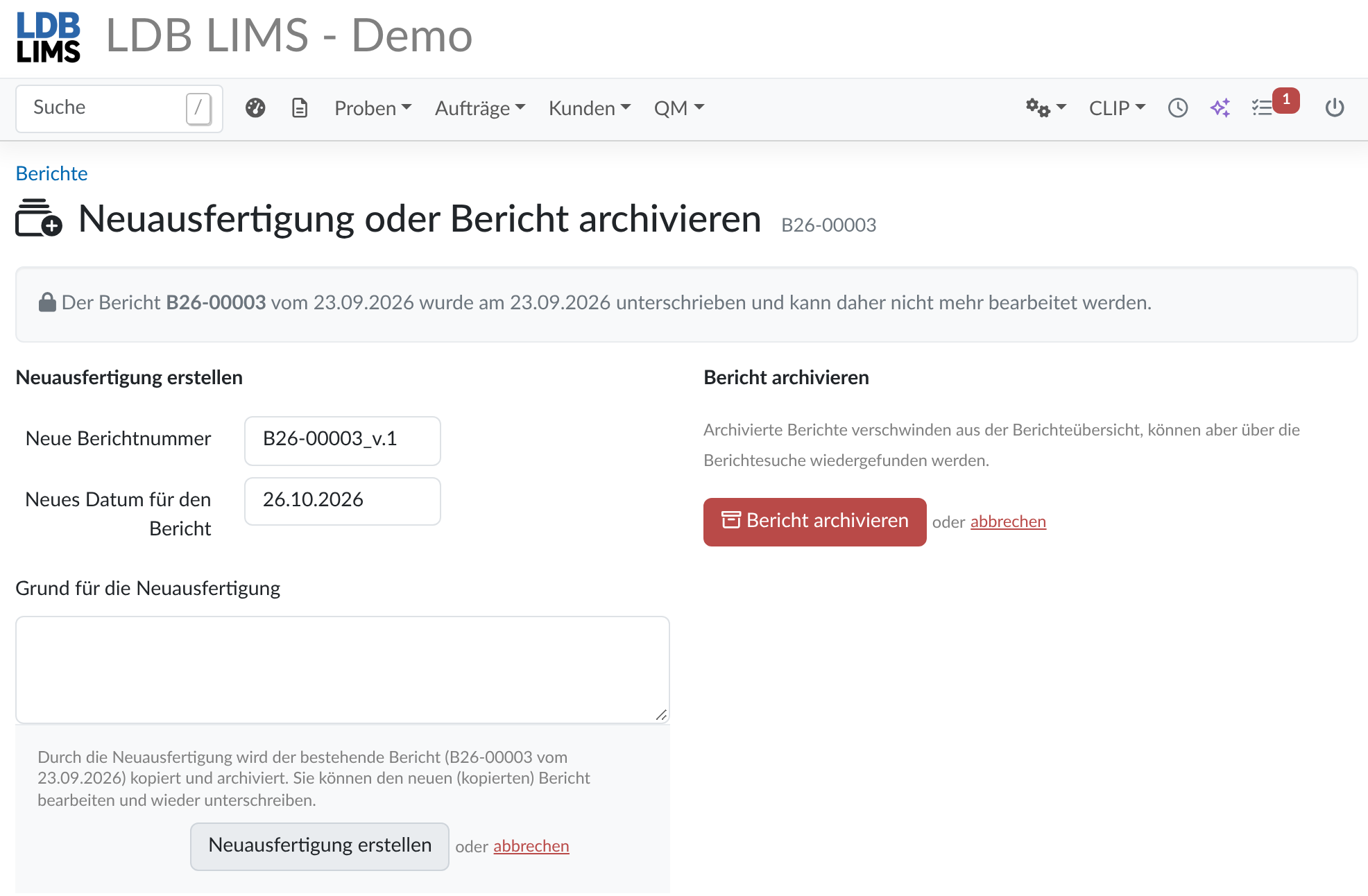Click the Grund für die Neuausfertigung textarea
This screenshot has height=896, width=1368.
click(343, 670)
